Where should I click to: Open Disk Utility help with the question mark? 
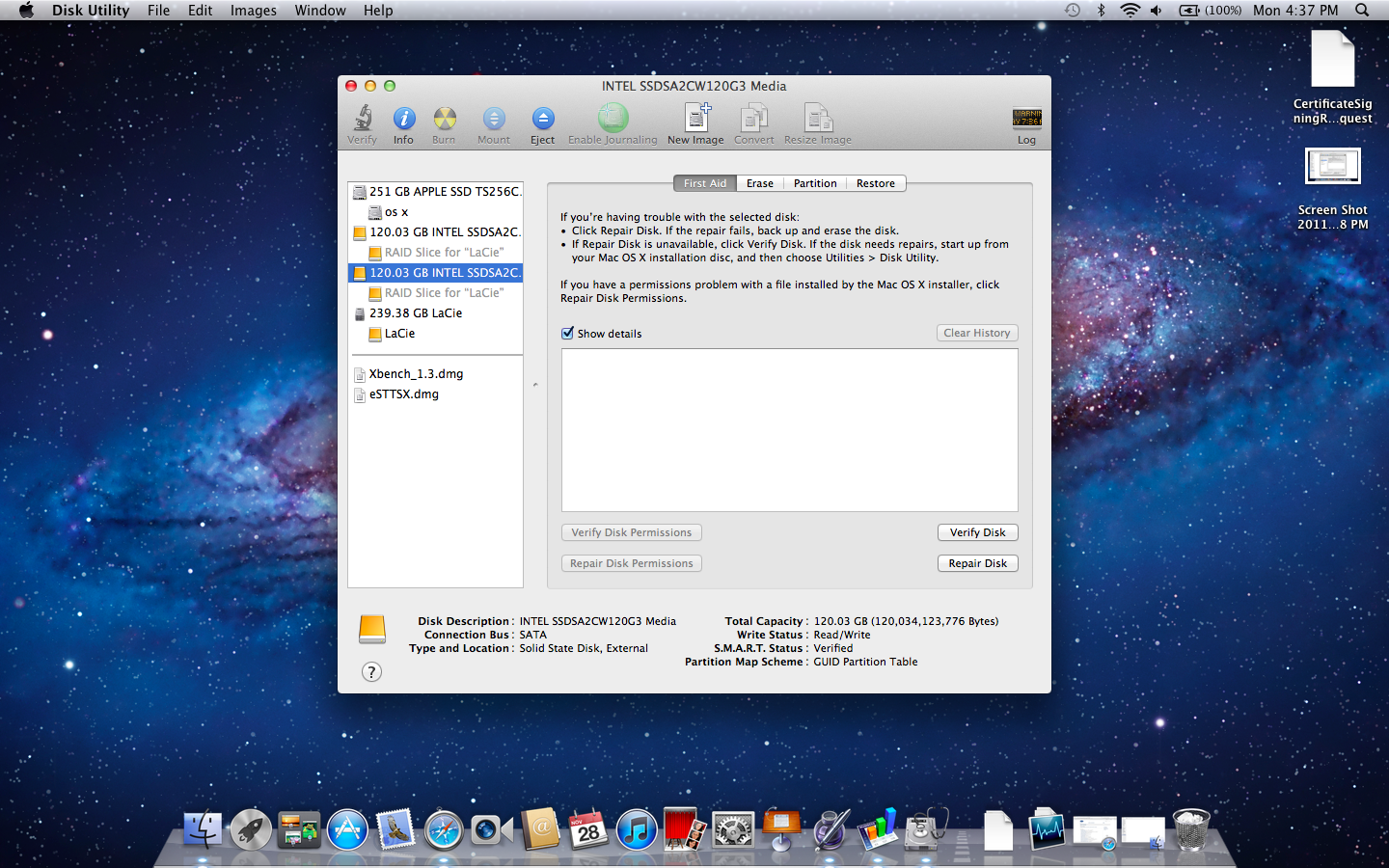(371, 672)
